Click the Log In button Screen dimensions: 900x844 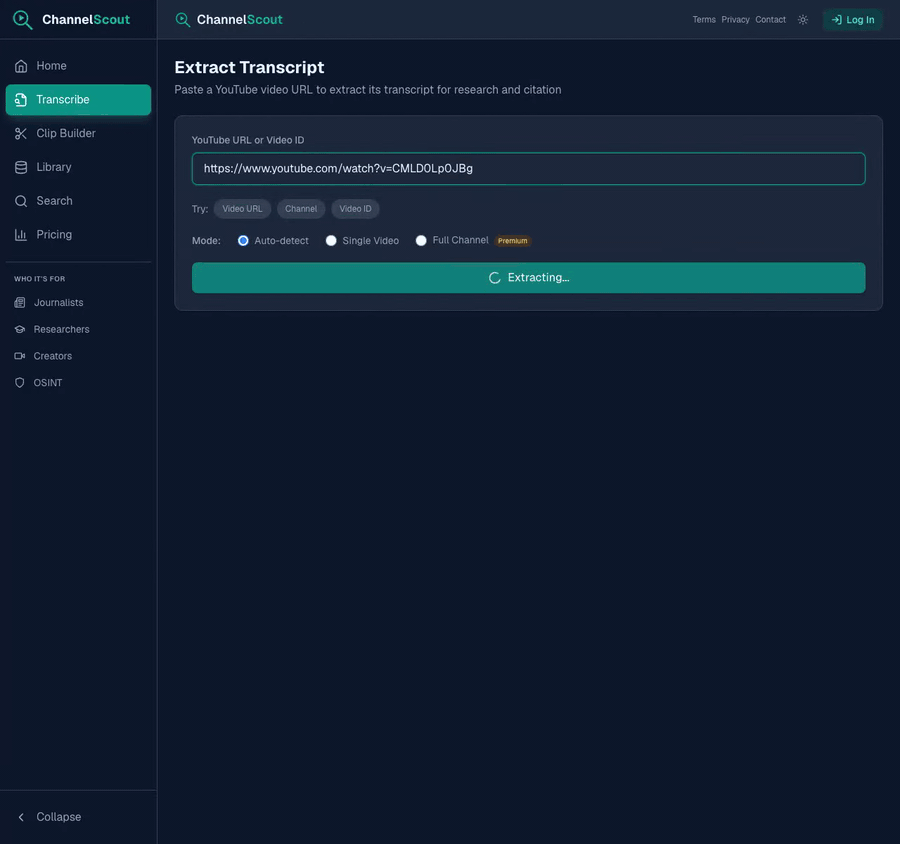click(x=852, y=20)
